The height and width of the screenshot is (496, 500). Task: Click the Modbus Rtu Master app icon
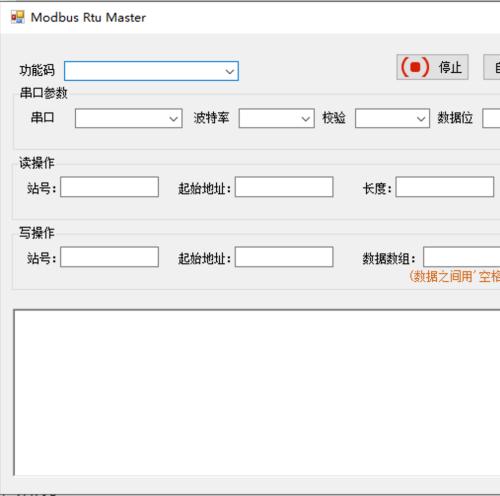(x=18, y=17)
